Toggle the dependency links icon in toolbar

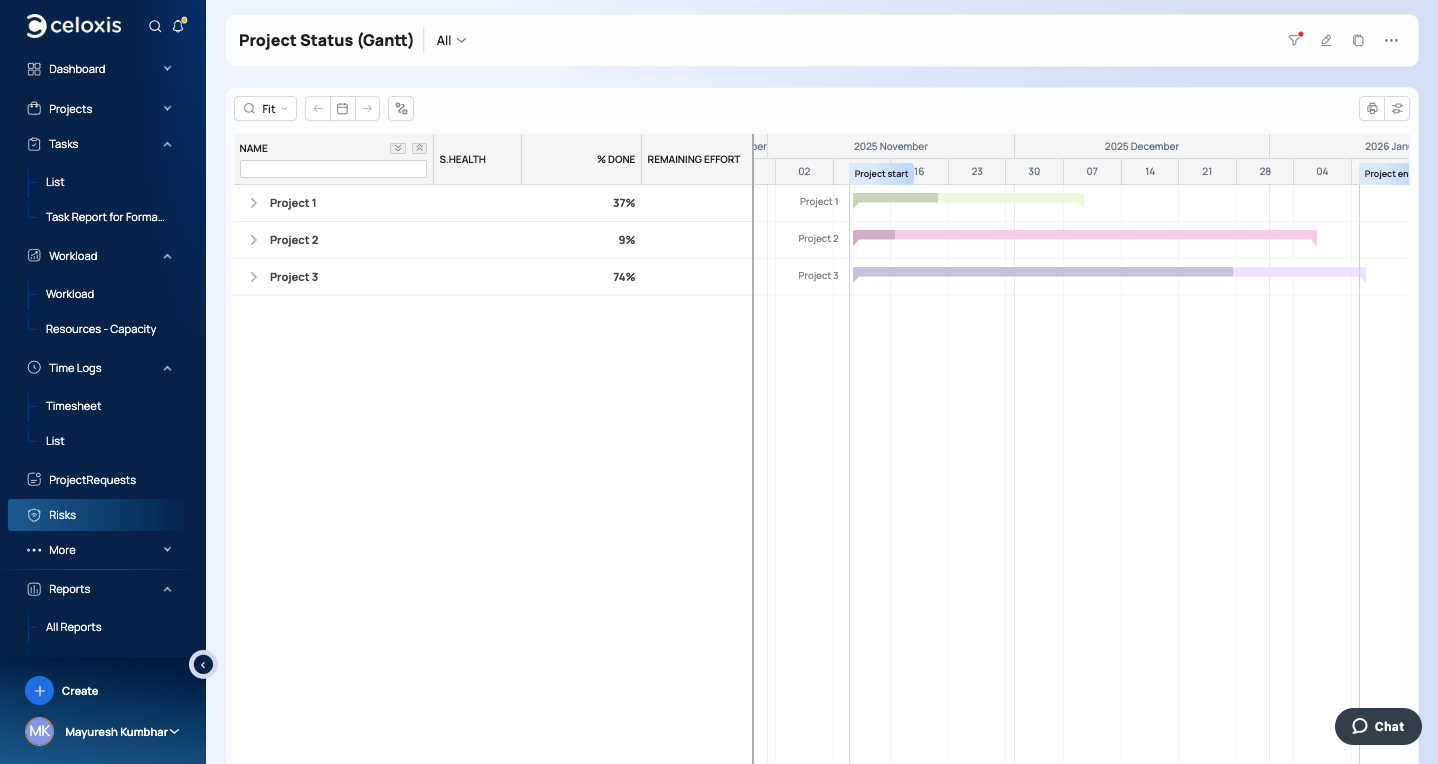[x=401, y=108]
